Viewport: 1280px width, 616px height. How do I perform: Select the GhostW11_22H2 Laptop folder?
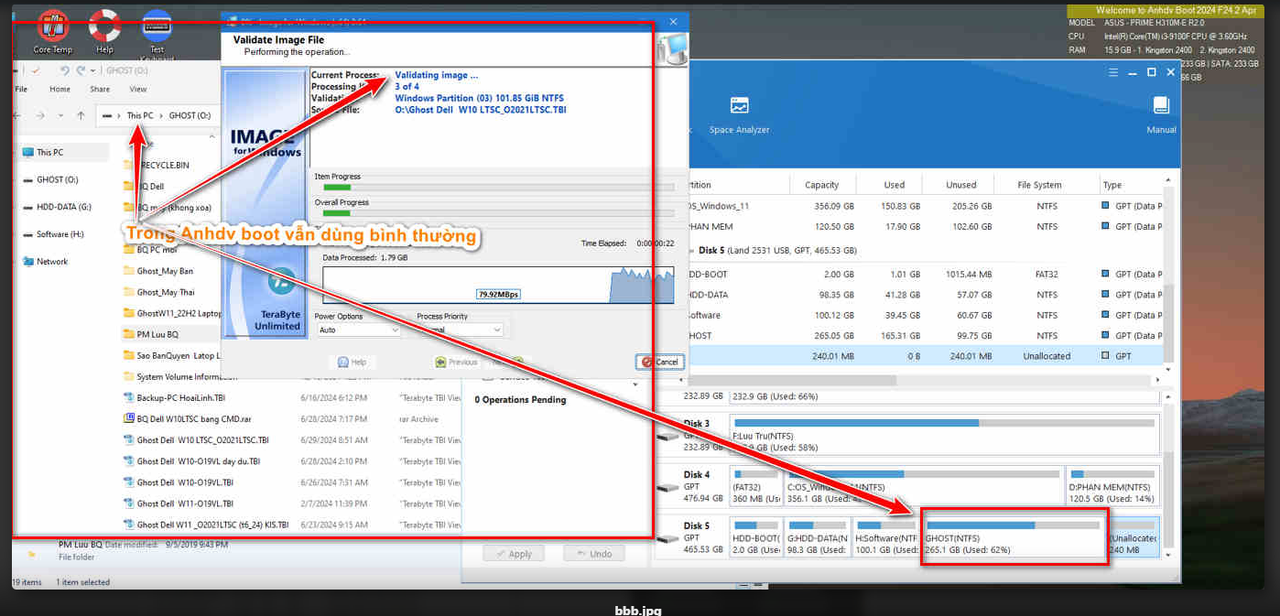[x=172, y=313]
